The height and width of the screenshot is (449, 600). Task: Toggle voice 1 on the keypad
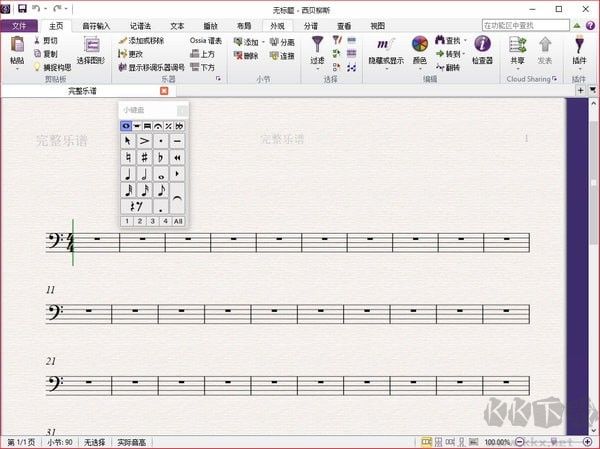tap(127, 221)
